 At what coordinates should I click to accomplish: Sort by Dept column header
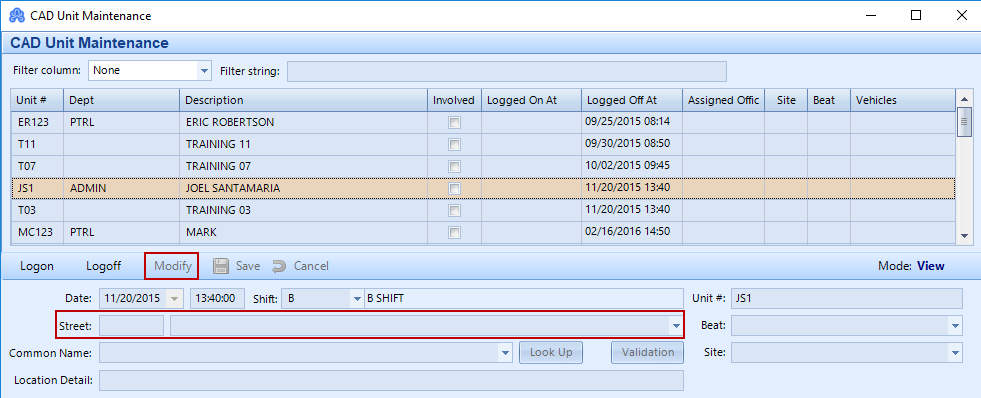[121, 100]
